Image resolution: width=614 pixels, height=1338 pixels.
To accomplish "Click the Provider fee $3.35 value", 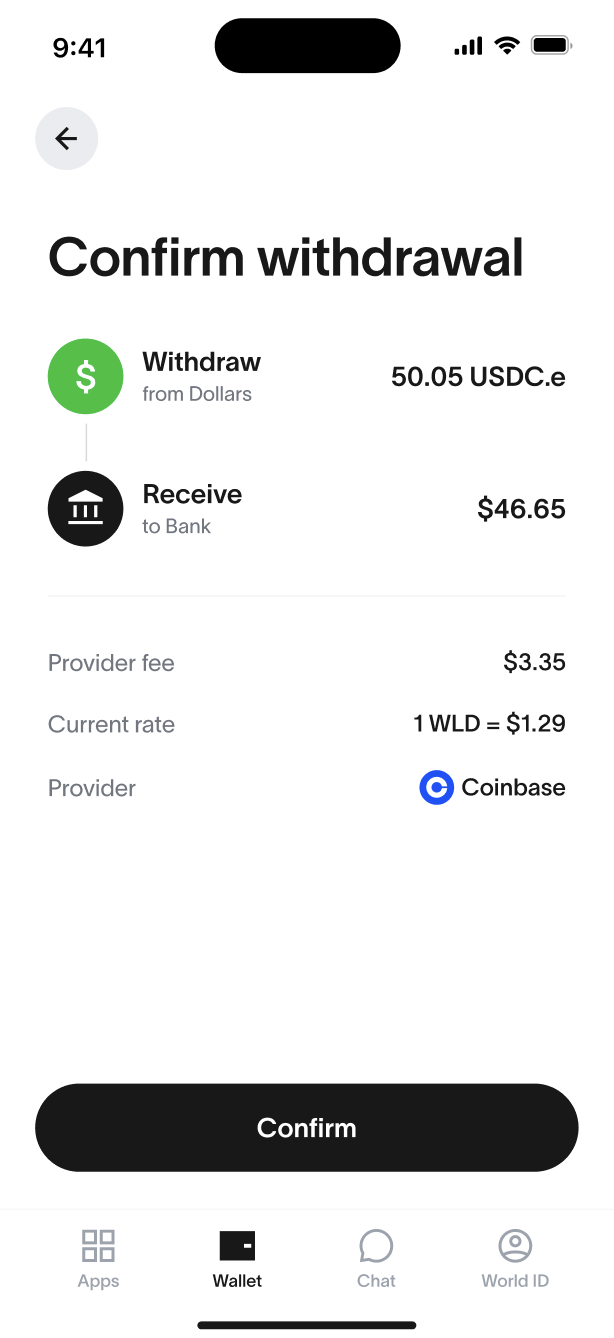I will coord(534,662).
